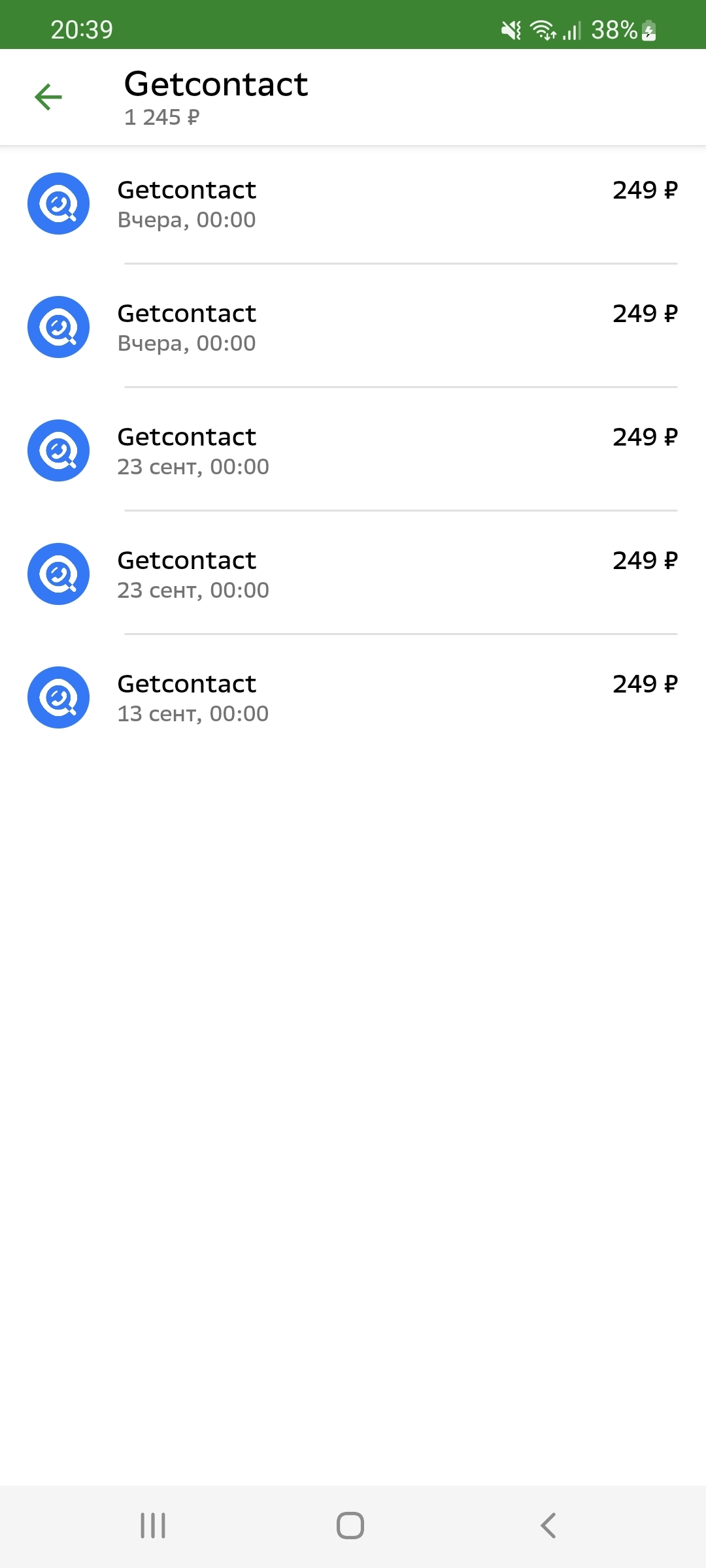Screen dimensions: 706x1568
Task: Tap 249 ₽ amount on second Вчера transaction
Action: pos(645,314)
